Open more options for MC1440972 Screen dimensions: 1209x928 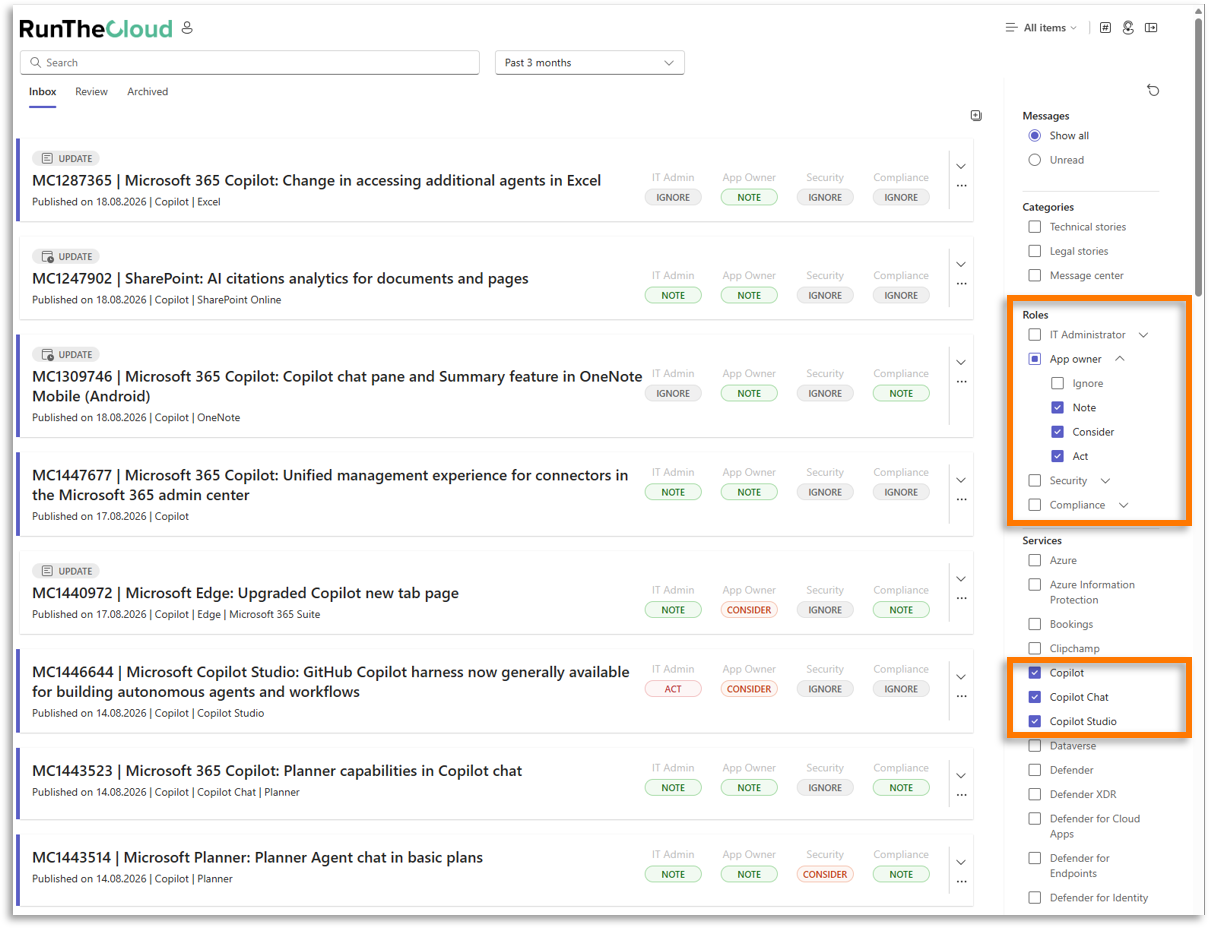pyautogui.click(x=961, y=598)
